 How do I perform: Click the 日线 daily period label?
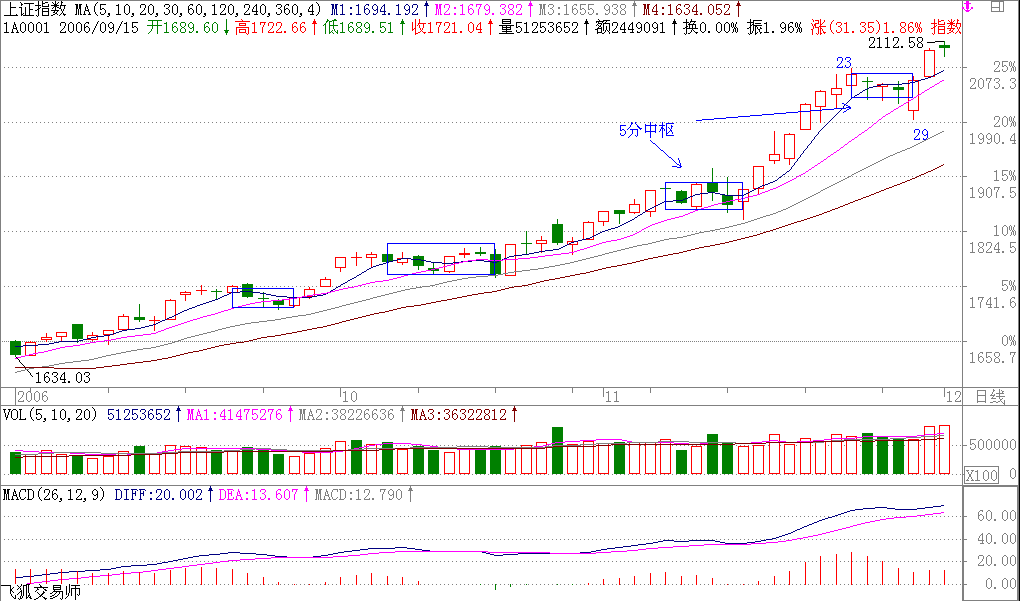[988, 397]
